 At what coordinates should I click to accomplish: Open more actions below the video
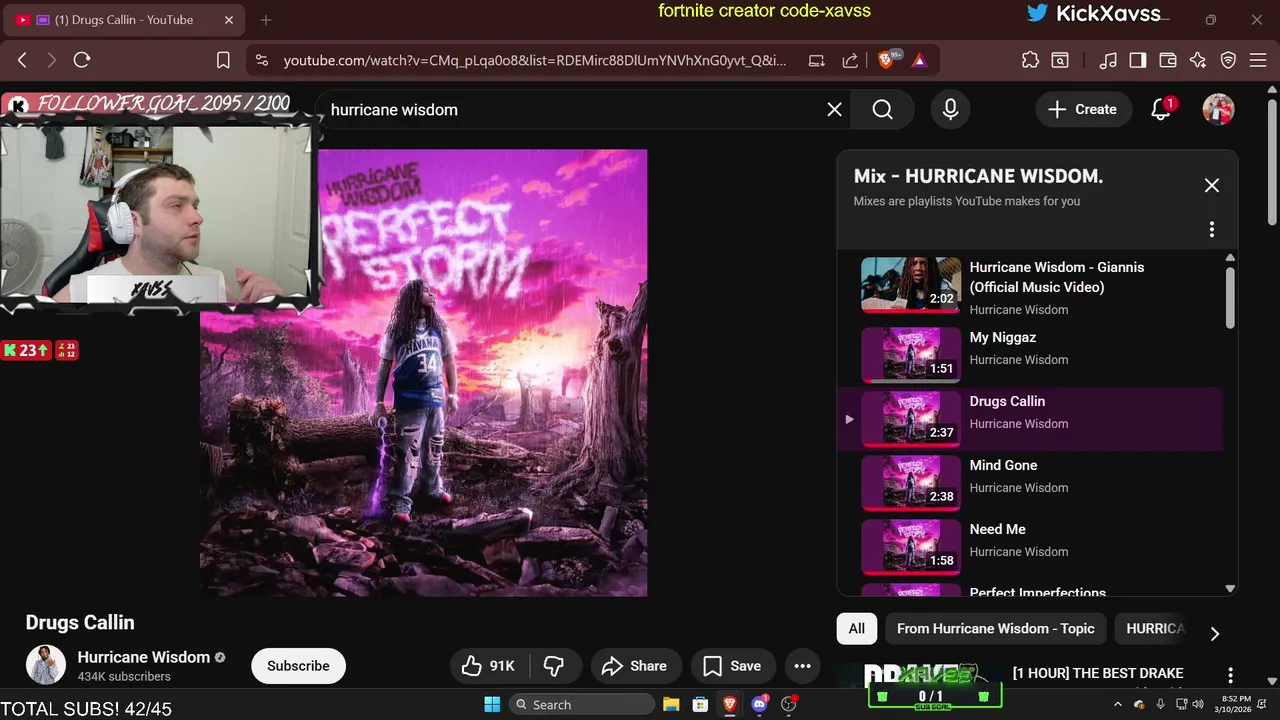[x=802, y=666]
